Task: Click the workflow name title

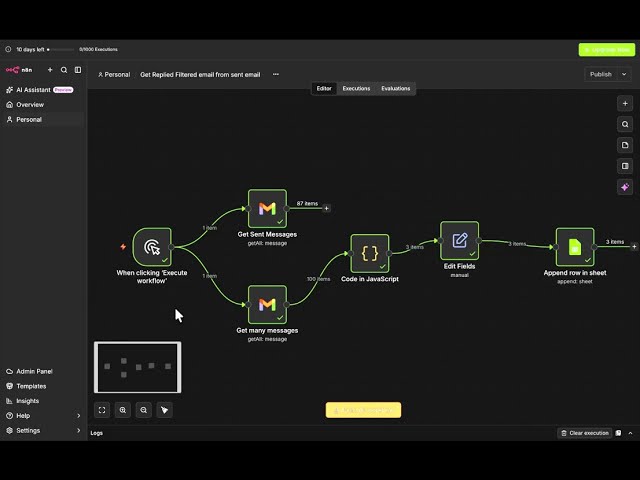Action: [200, 75]
